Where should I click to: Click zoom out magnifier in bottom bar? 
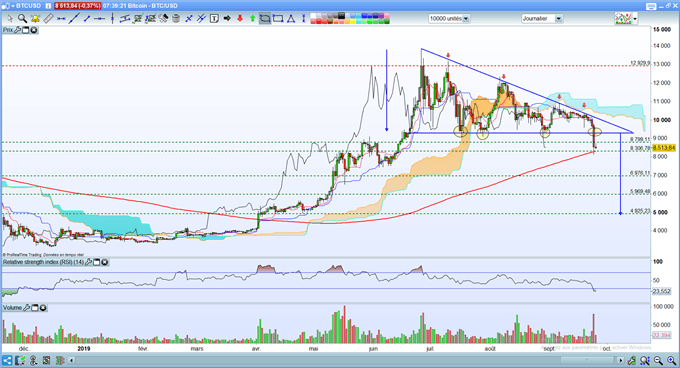pos(658,361)
